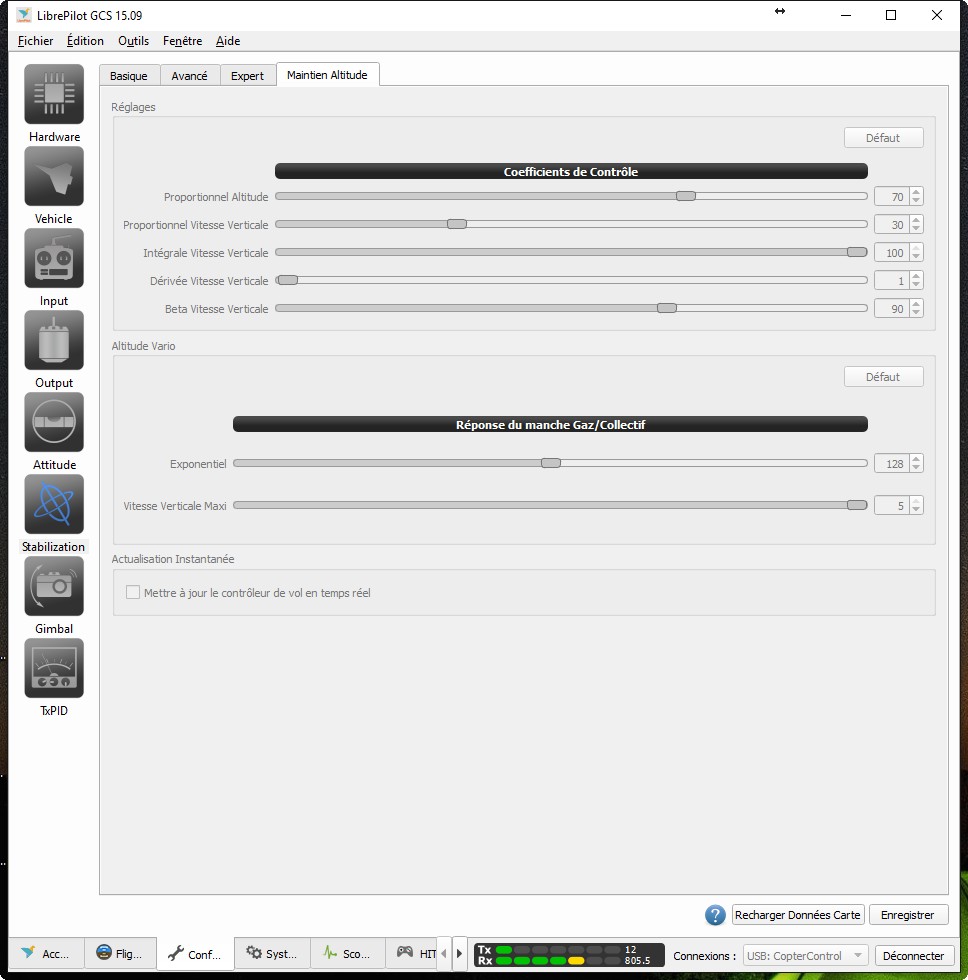968x980 pixels.
Task: Increase Beta Vitesse Verticale with up arrow
Action: click(916, 304)
